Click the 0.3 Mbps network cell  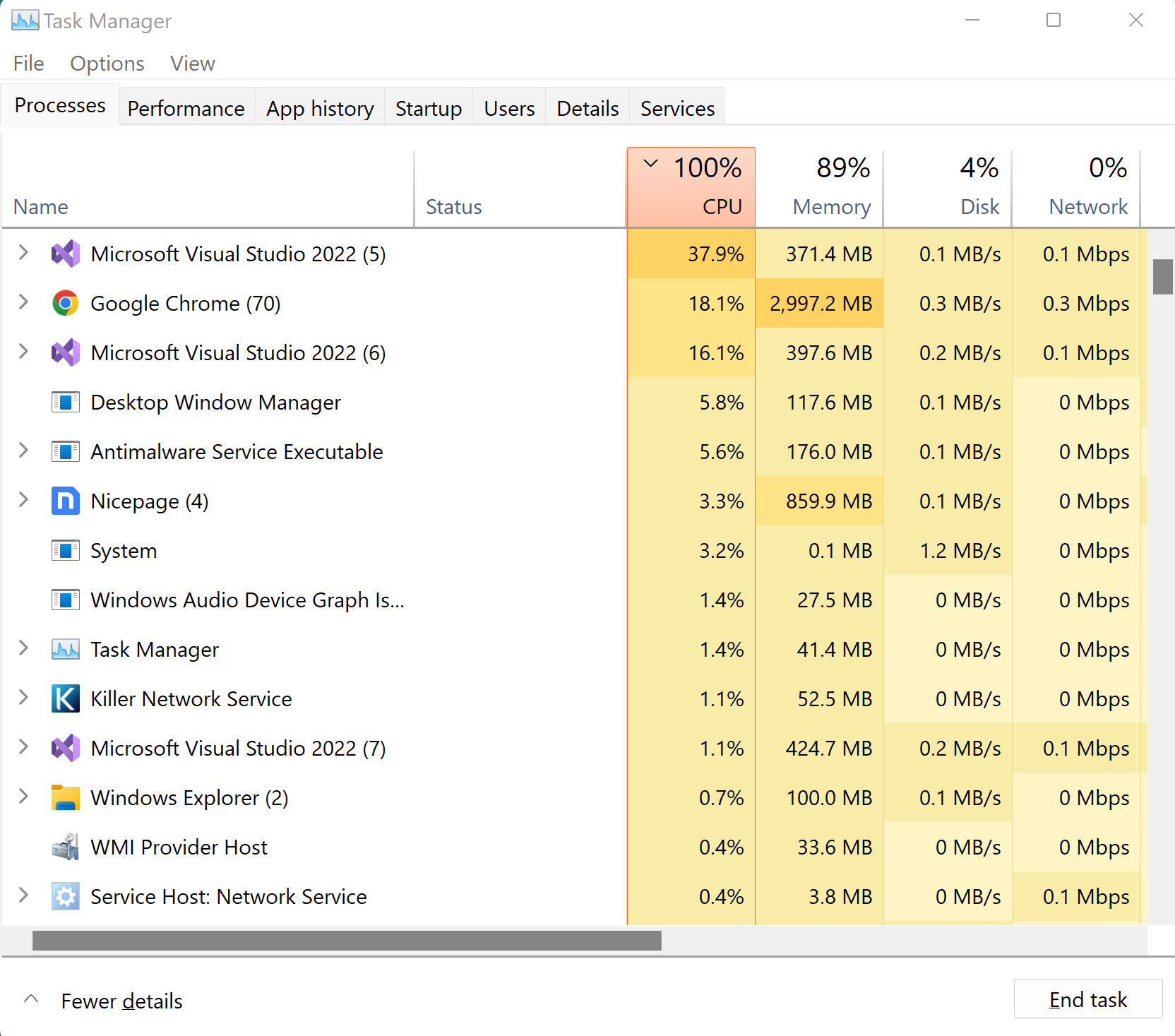coord(1076,303)
